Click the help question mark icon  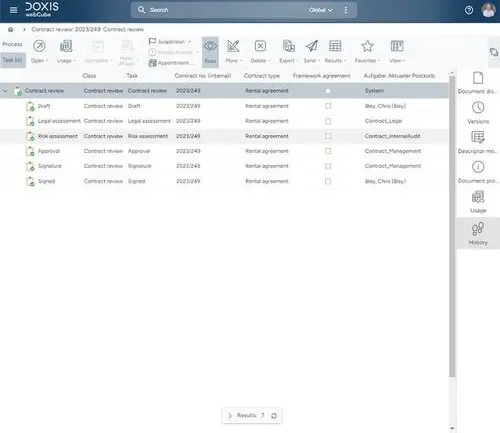coord(469,10)
